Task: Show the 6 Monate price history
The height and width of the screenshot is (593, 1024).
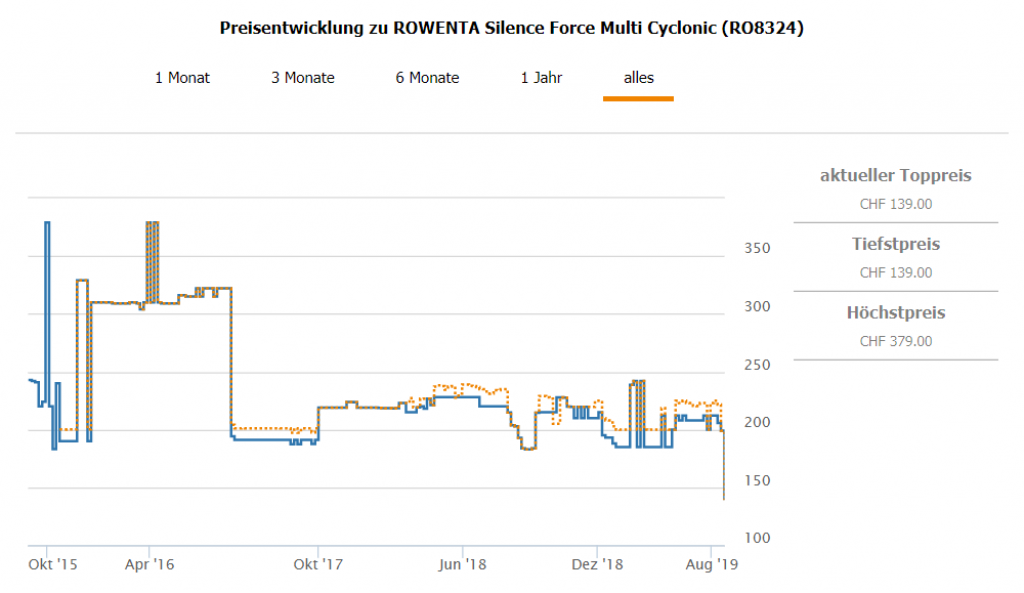Action: (x=427, y=78)
